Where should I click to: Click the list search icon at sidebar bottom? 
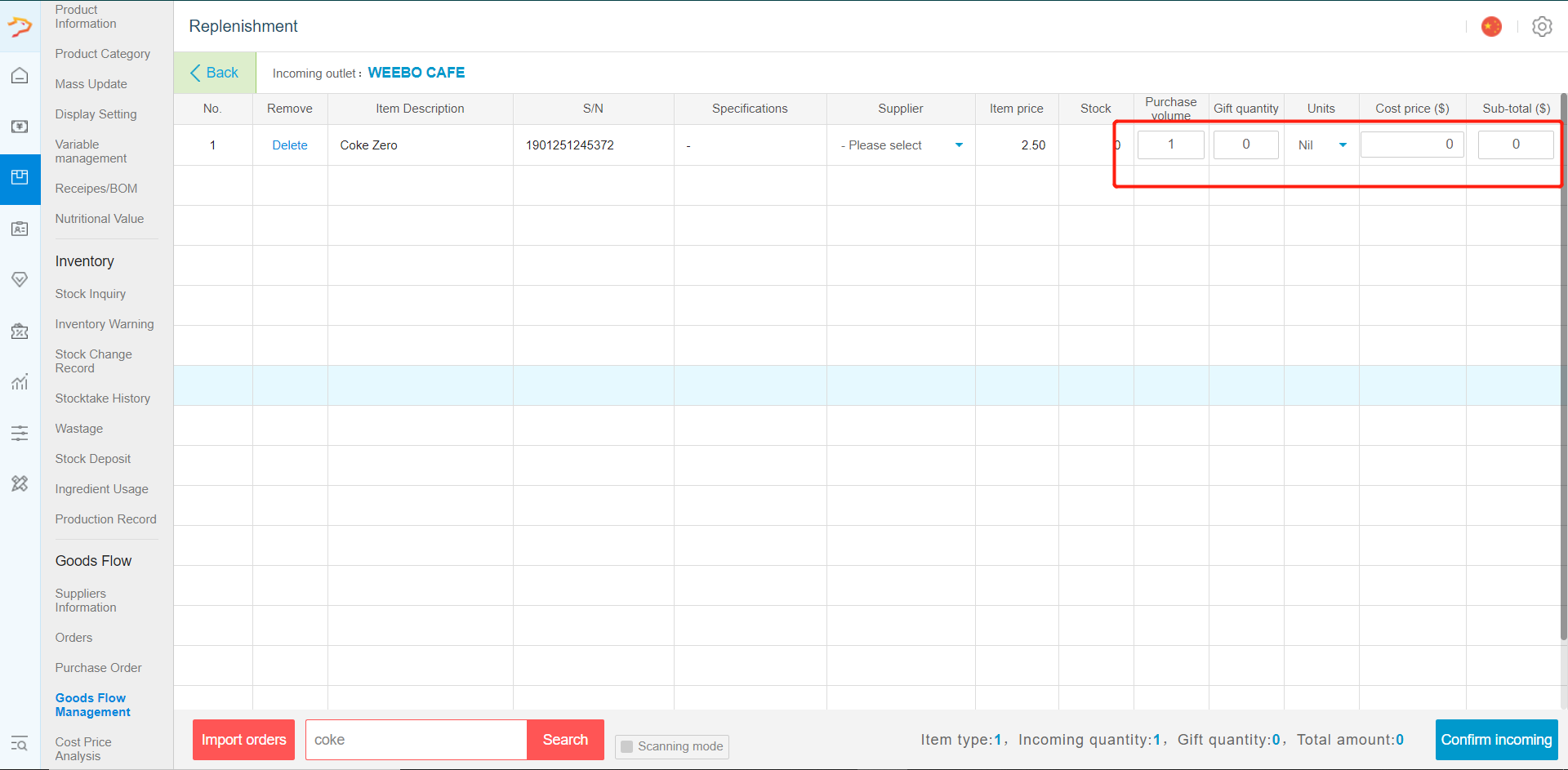point(20,744)
